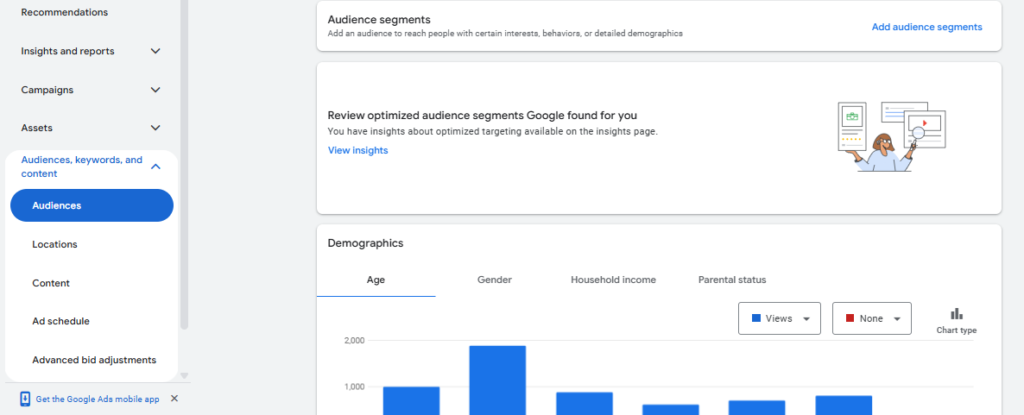The image size is (1024, 415).
Task: Switch to the Parental status tab
Action: coord(732,280)
